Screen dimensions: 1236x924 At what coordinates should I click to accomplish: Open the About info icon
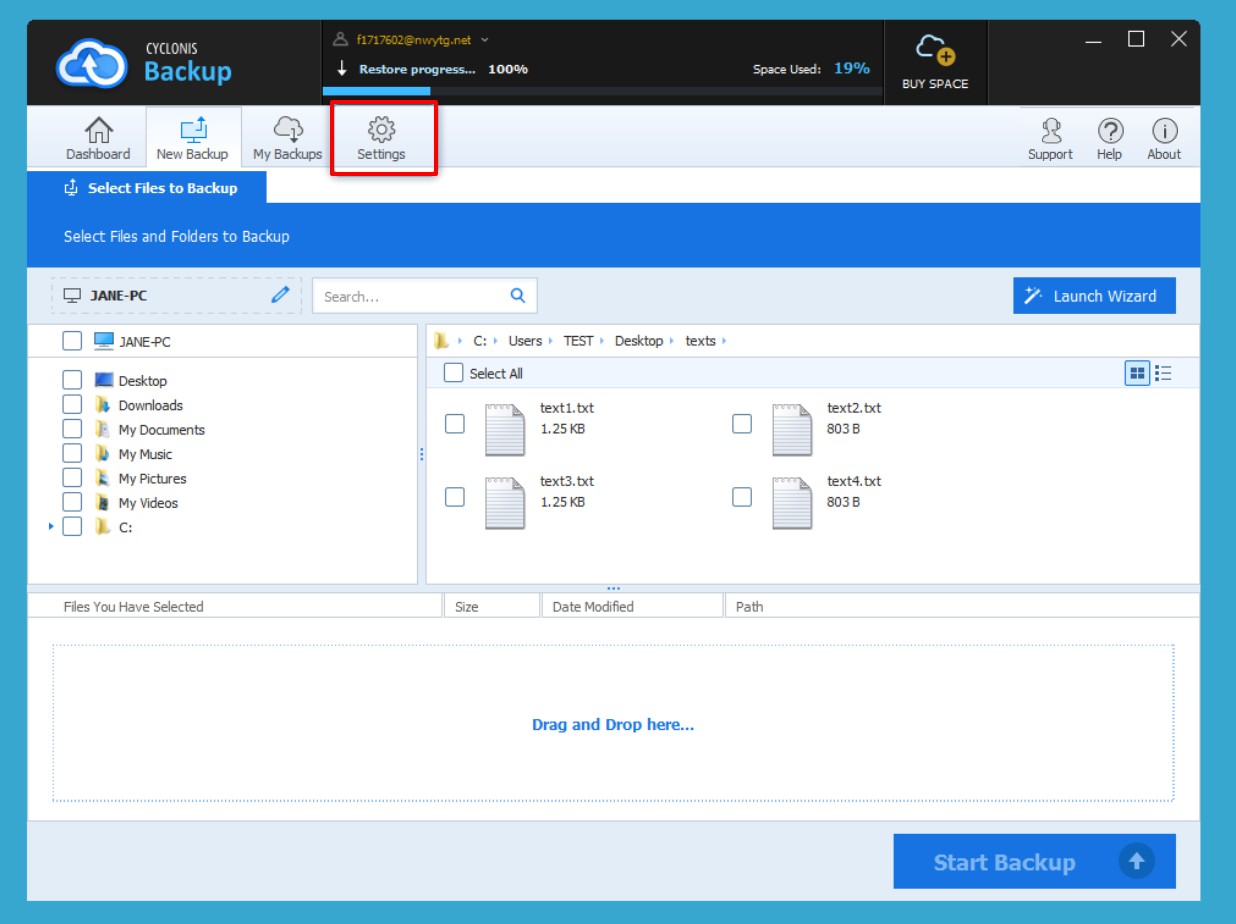(1164, 131)
